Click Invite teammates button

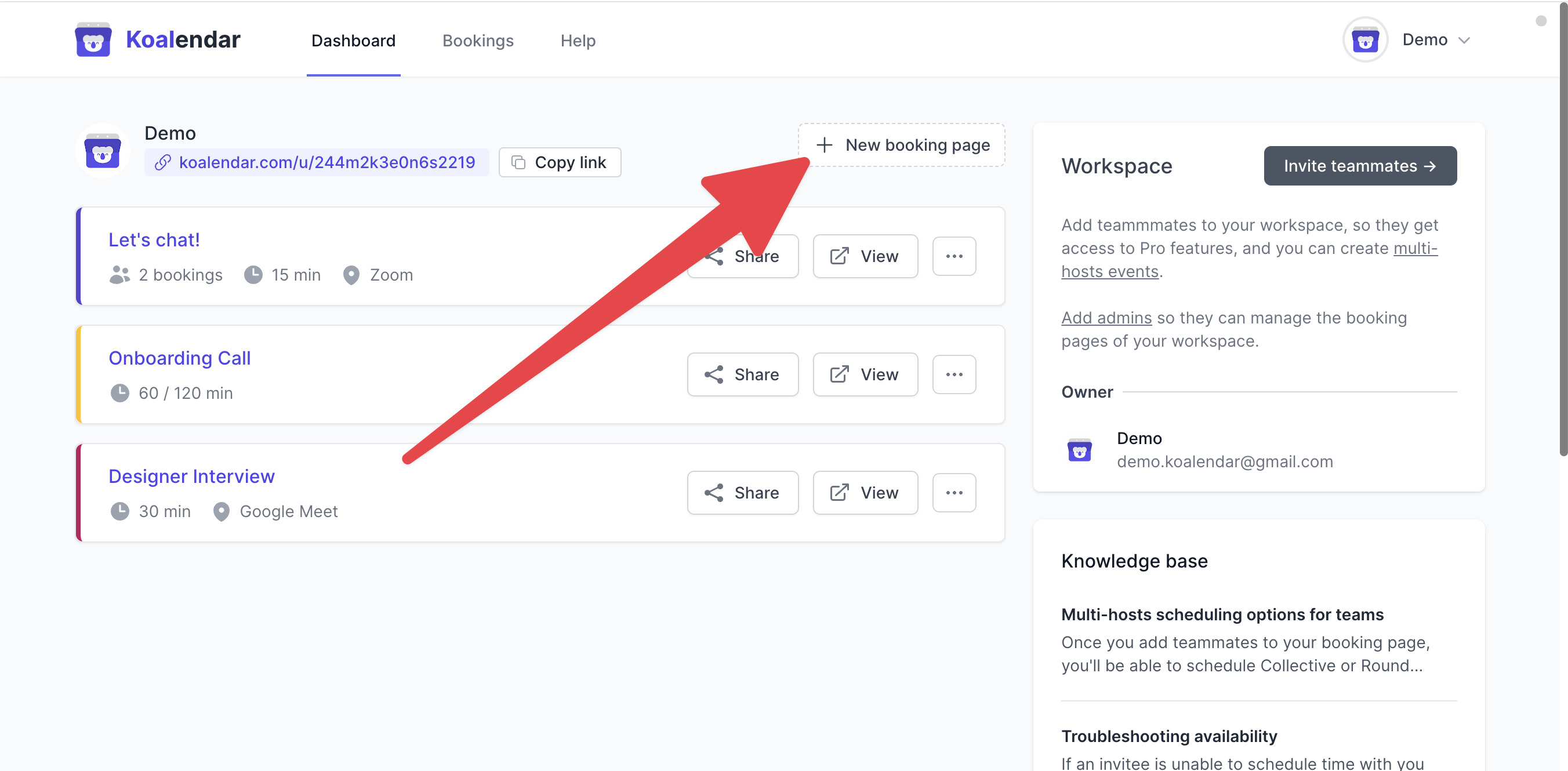click(1360, 166)
